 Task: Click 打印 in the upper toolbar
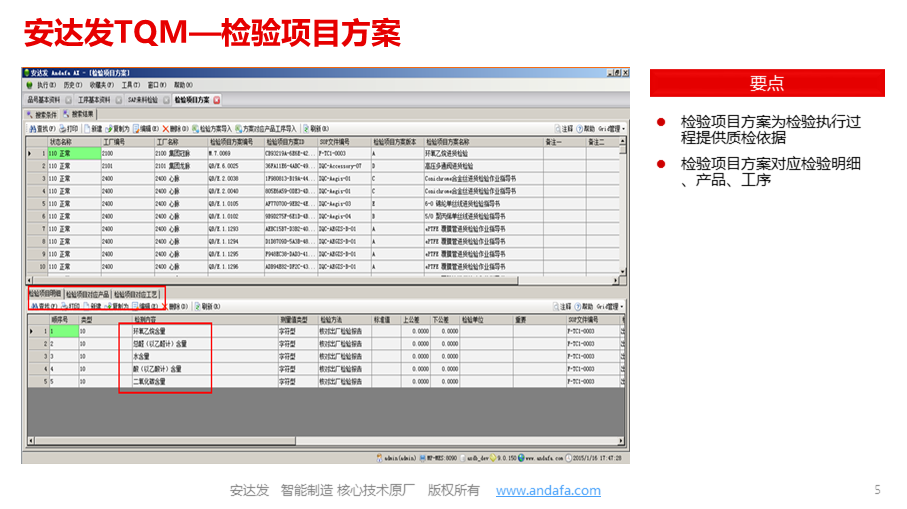(69, 128)
